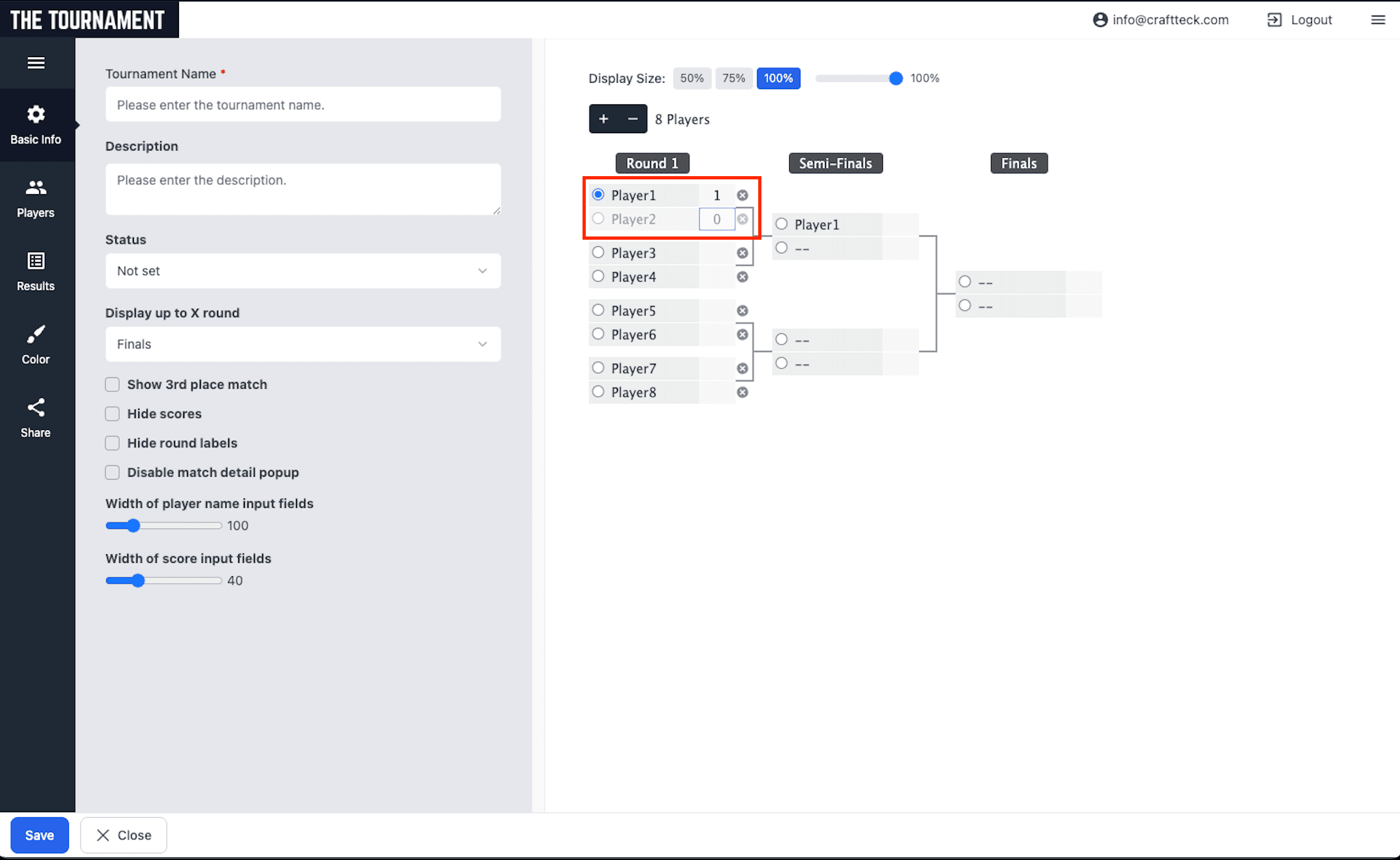Click the Save button
The width and height of the screenshot is (1400, 860).
click(39, 835)
